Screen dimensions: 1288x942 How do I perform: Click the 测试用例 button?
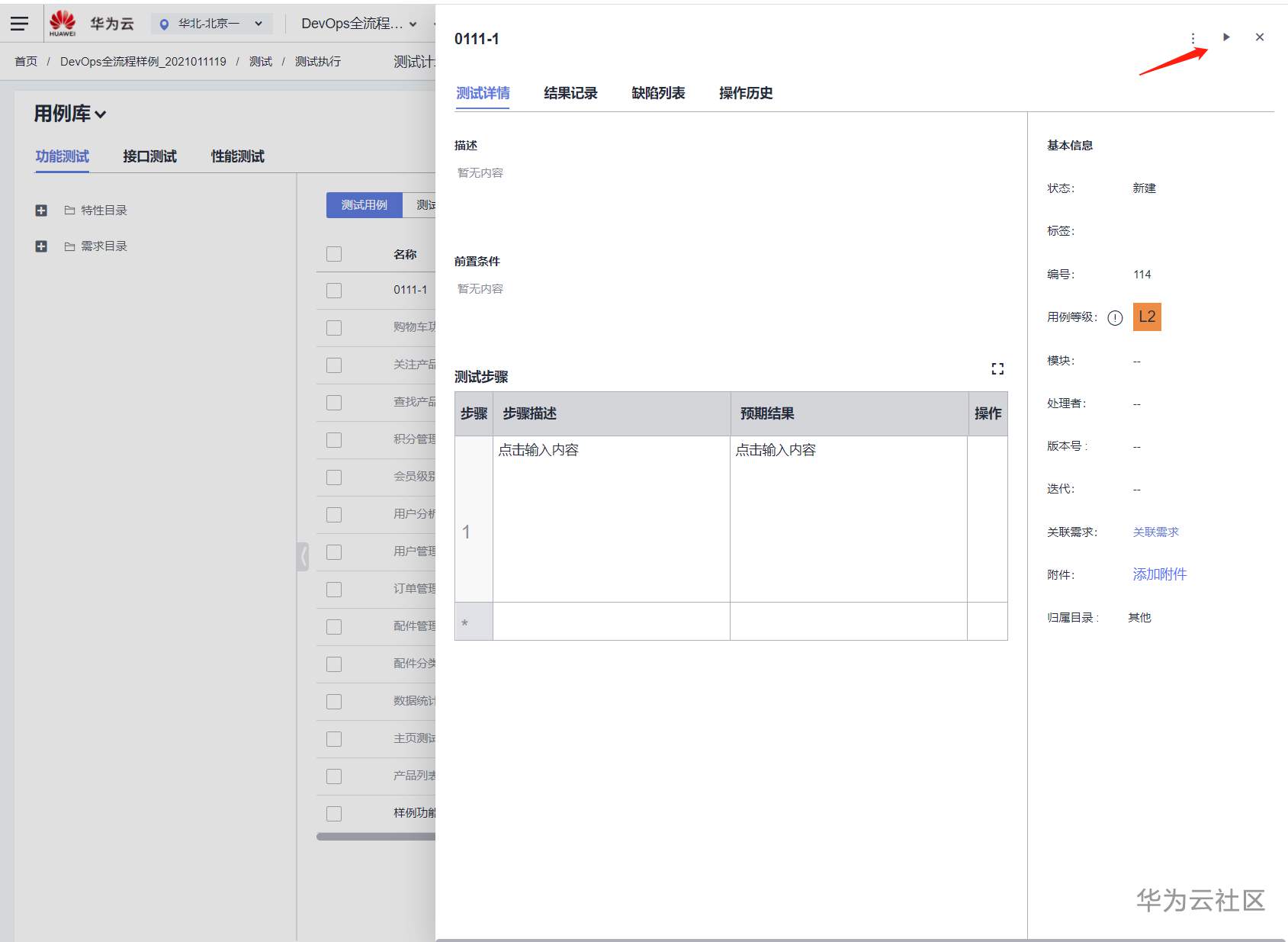(x=364, y=205)
